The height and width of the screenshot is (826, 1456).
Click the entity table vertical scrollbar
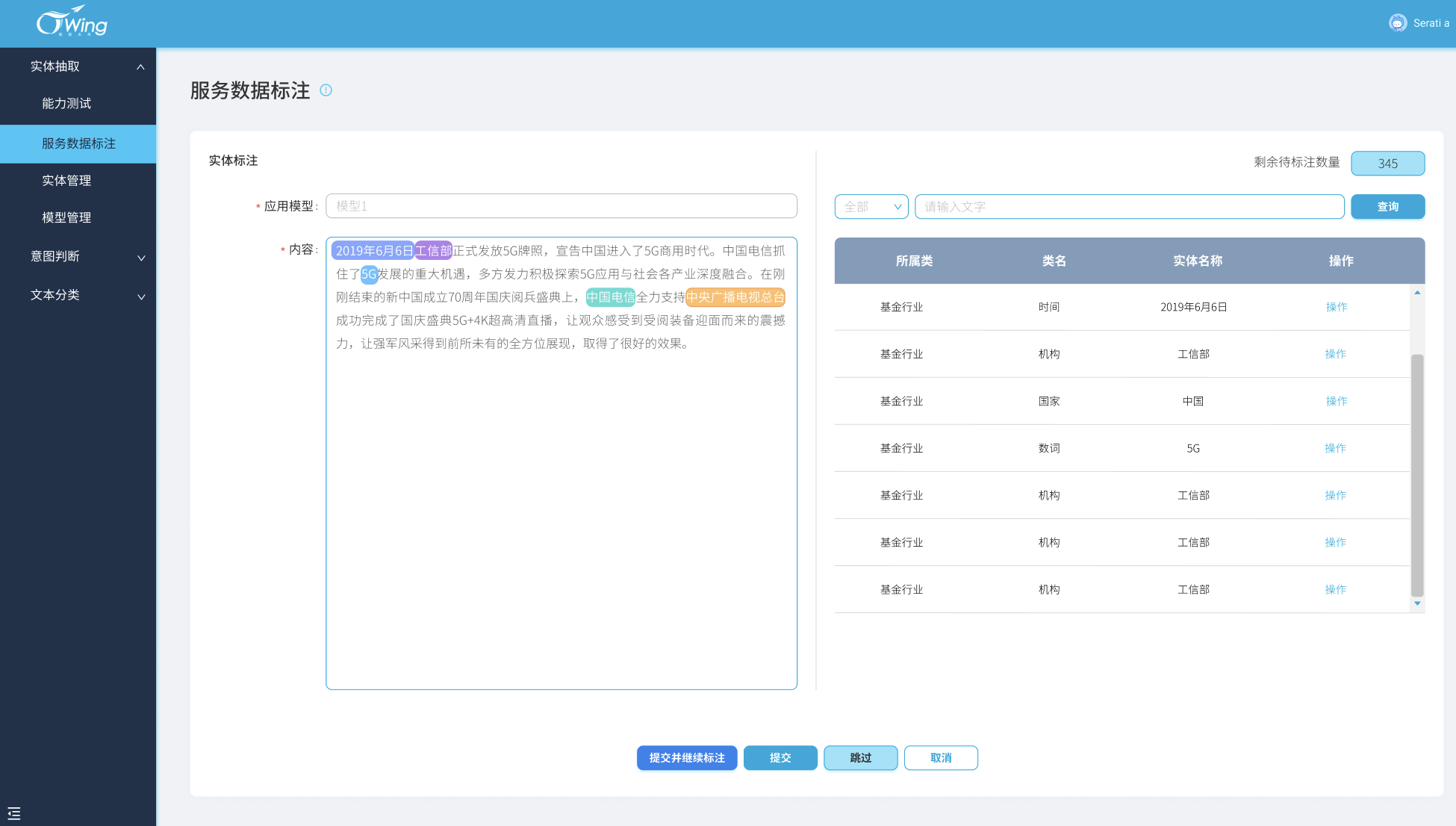tap(1417, 475)
